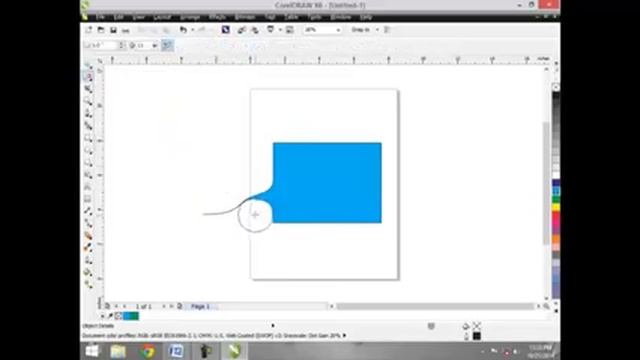Open the View menu
Viewport: 640px width, 360px height.
pos(138,17)
